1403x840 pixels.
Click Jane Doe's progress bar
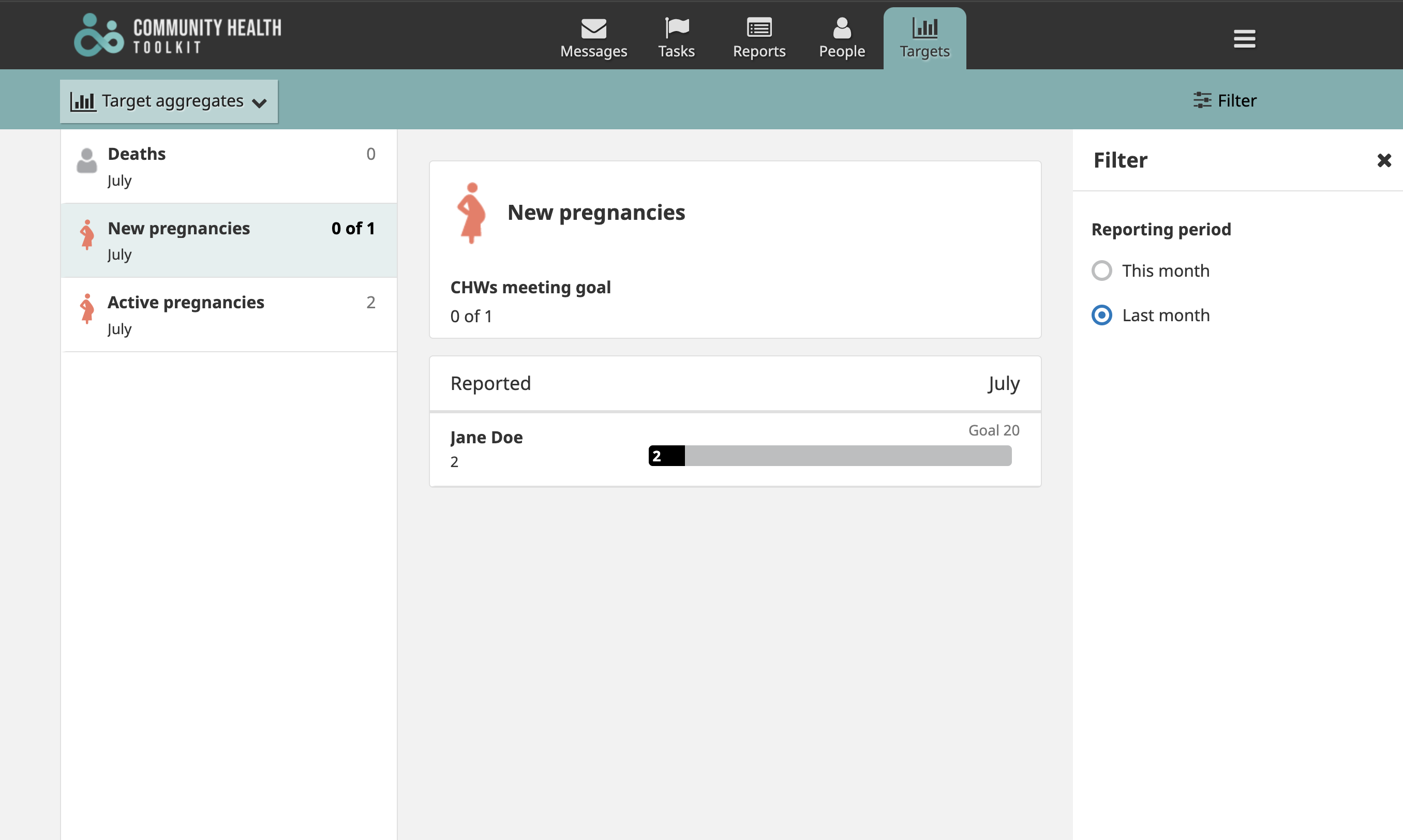point(830,456)
